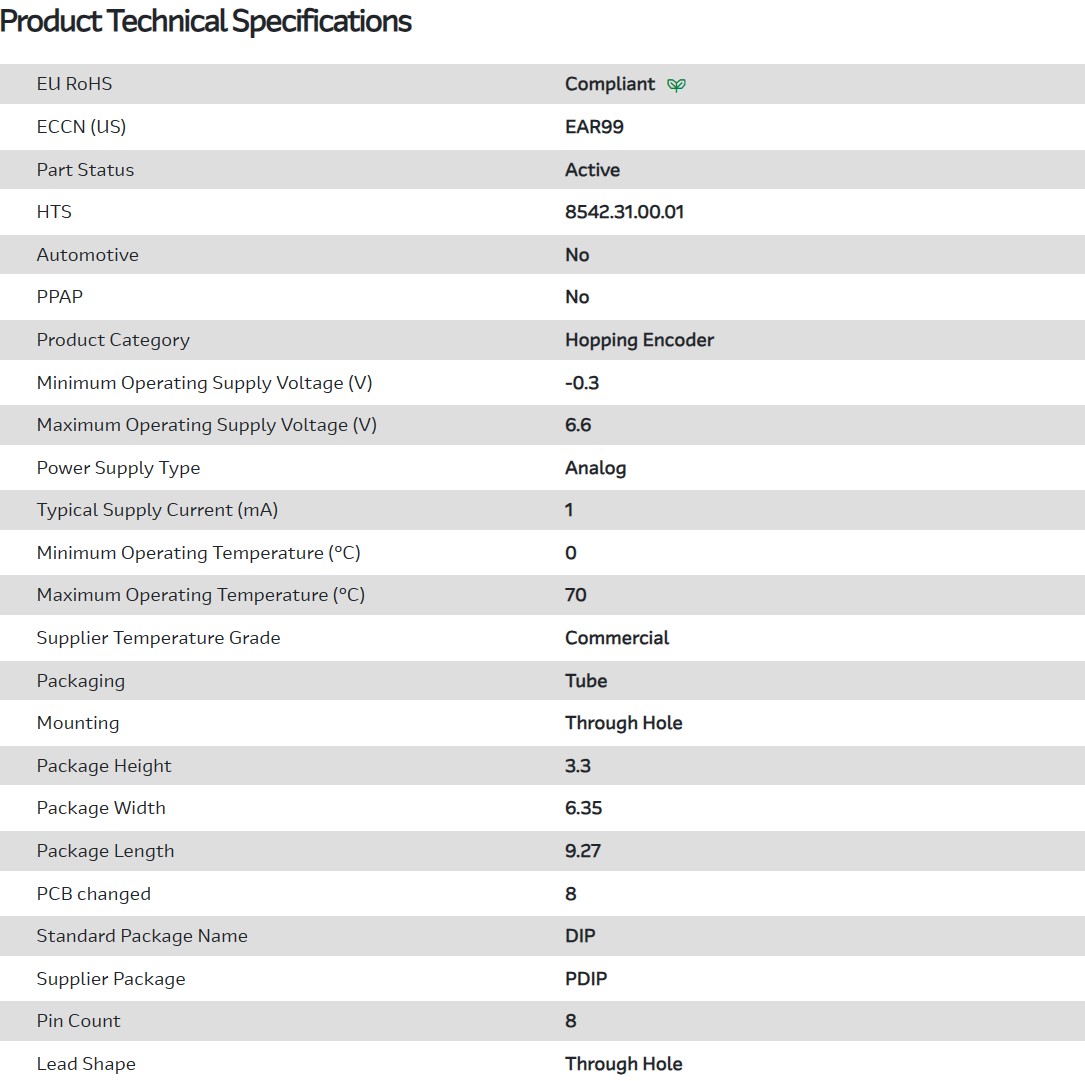Screen dimensions: 1085x1081
Task: Click the Power Supply Type row label
Action: [x=118, y=468]
